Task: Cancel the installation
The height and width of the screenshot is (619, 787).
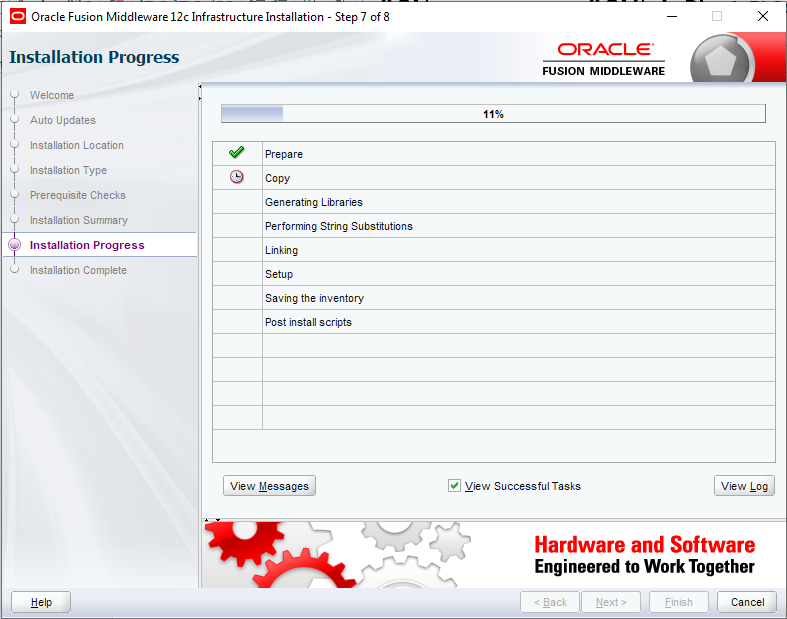Action: (747, 602)
